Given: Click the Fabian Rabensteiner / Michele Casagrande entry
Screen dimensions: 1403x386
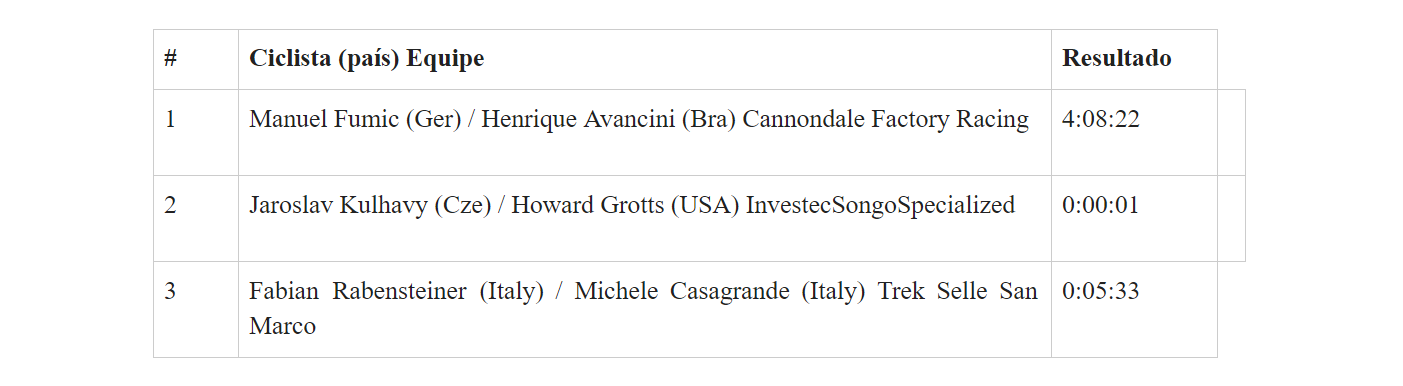Looking at the screenshot, I should tap(643, 309).
